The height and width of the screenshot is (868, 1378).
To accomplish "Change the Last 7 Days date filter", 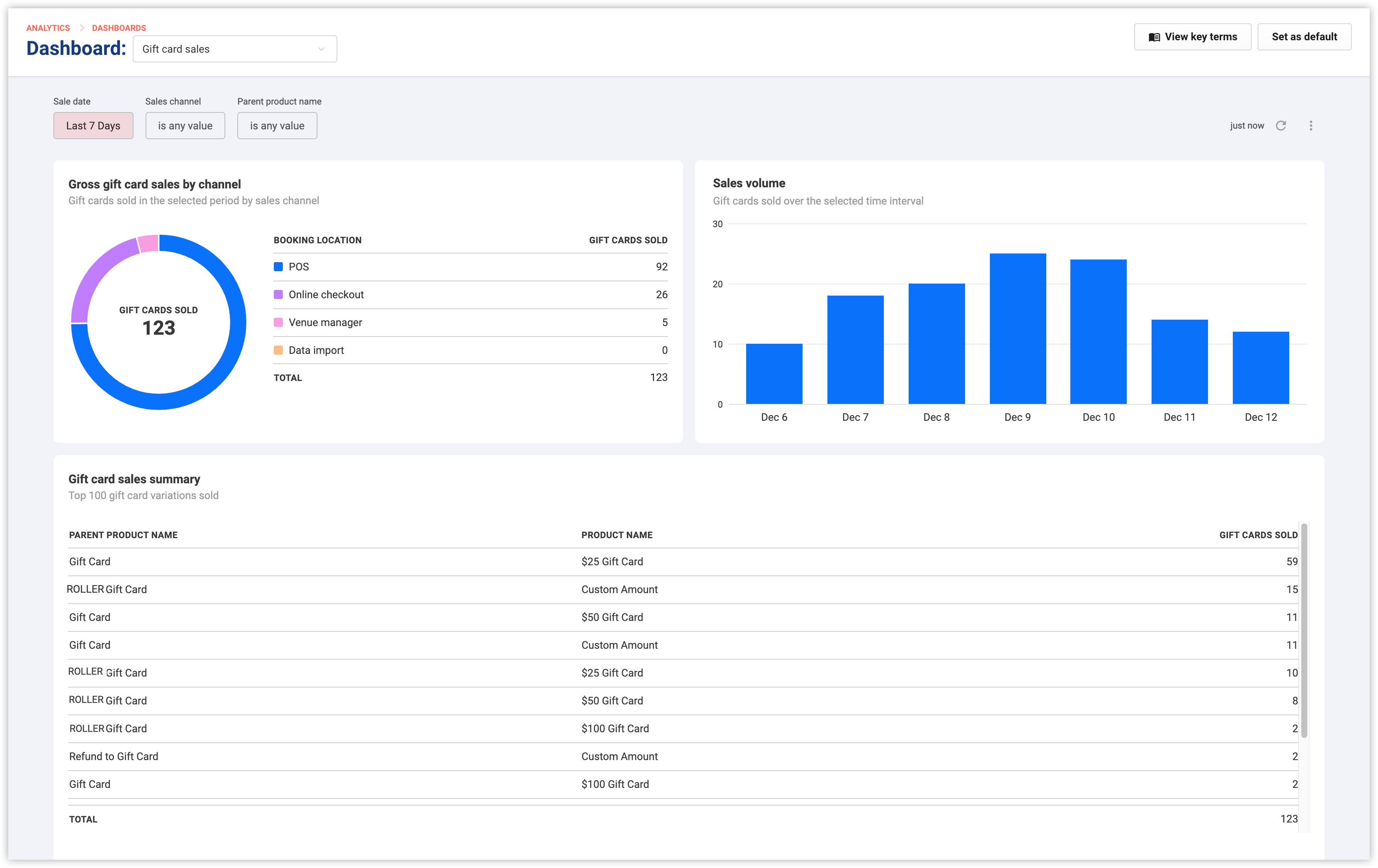I will tap(93, 126).
